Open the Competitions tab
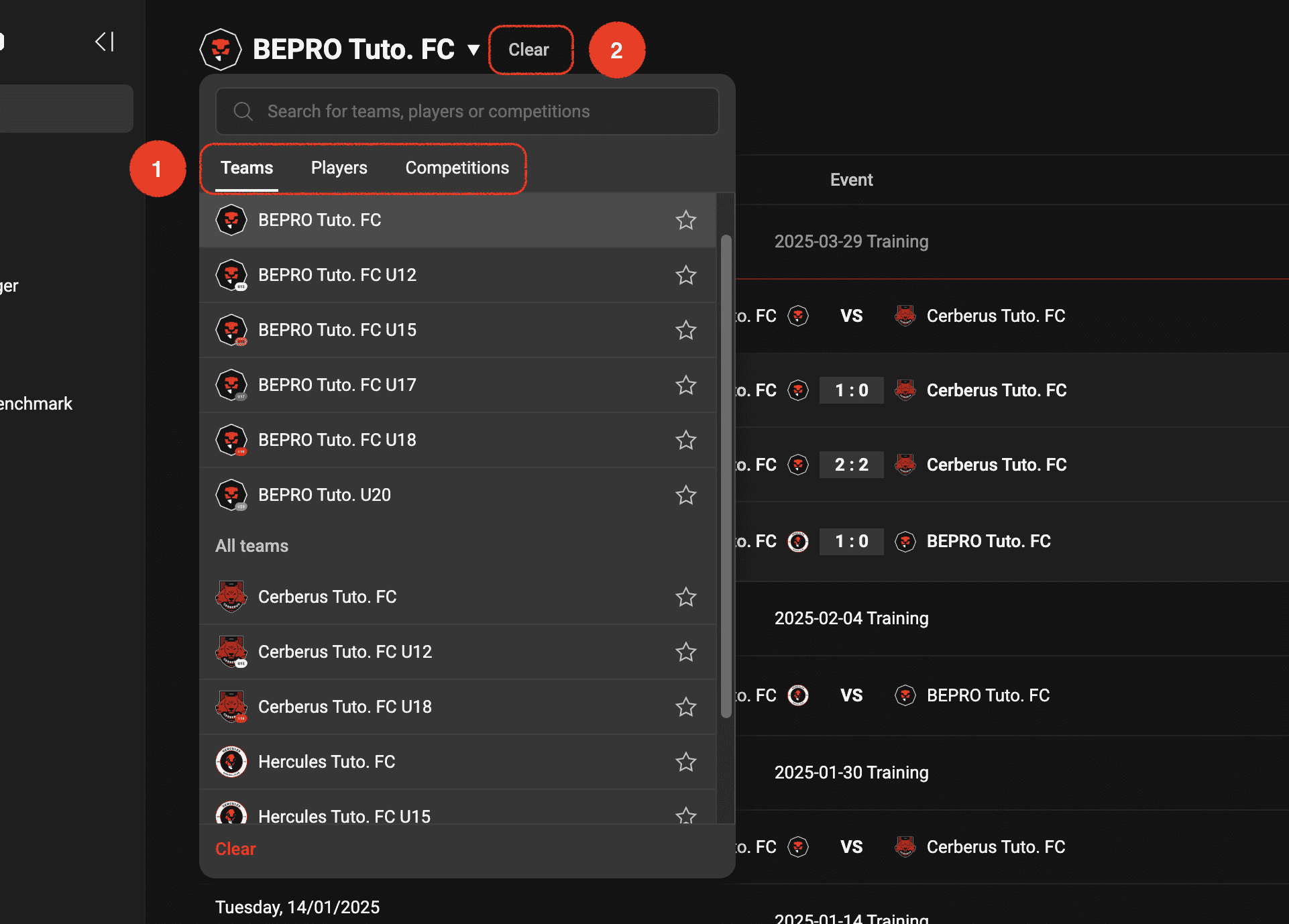Viewport: 1289px width, 924px height. click(457, 168)
